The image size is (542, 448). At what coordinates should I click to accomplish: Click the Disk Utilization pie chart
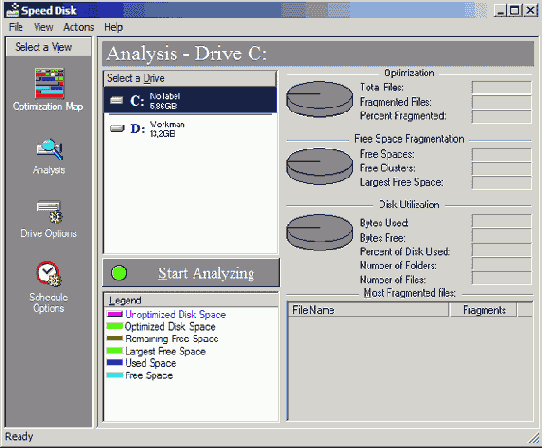[320, 232]
